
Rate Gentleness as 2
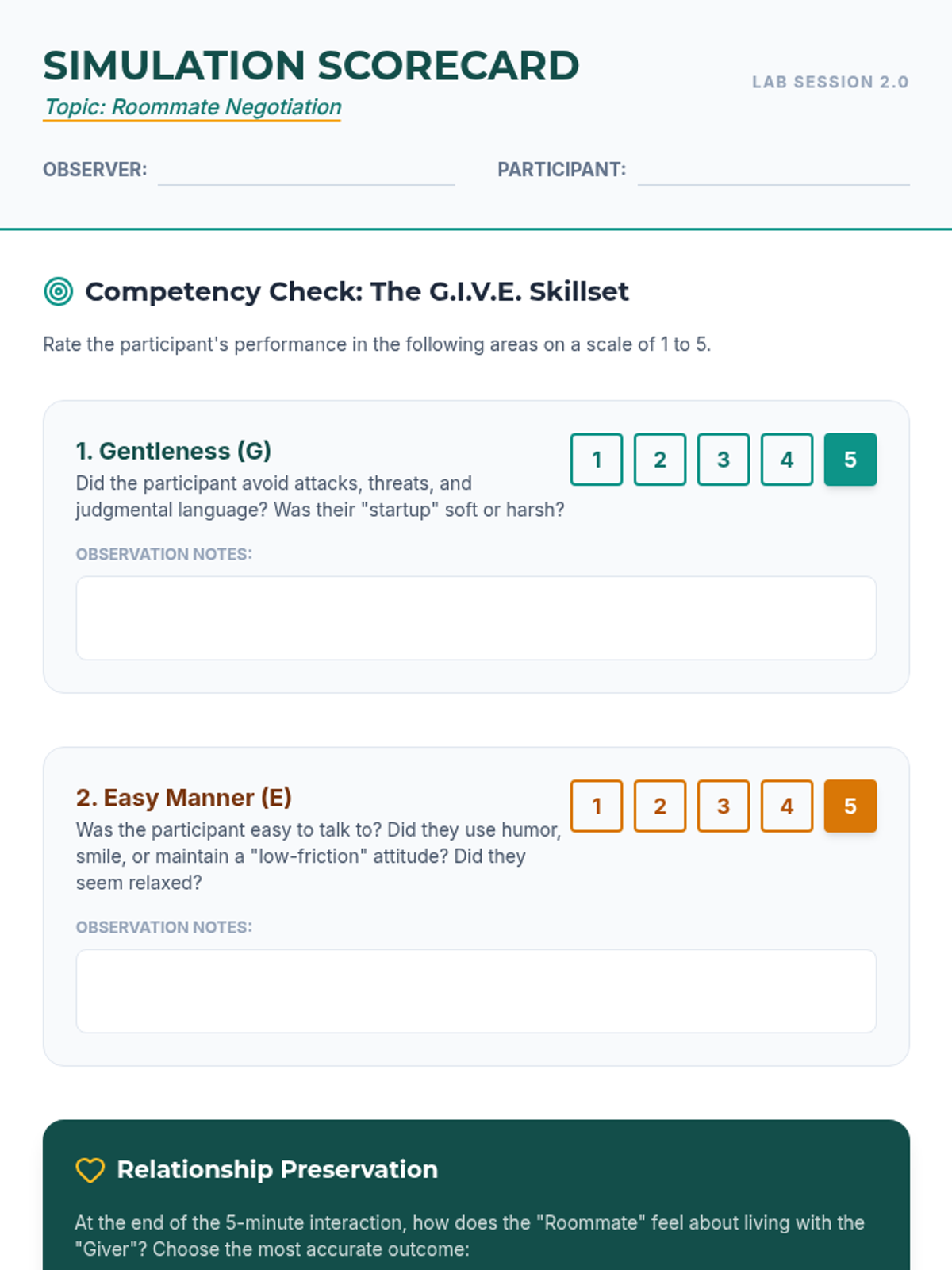[x=660, y=460]
